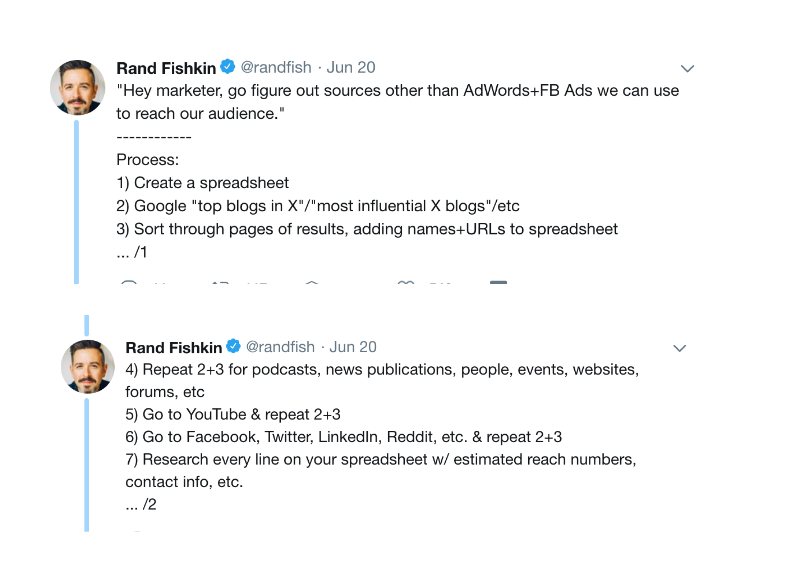Click the verified checkmark badge in the second tweet

(x=233, y=346)
